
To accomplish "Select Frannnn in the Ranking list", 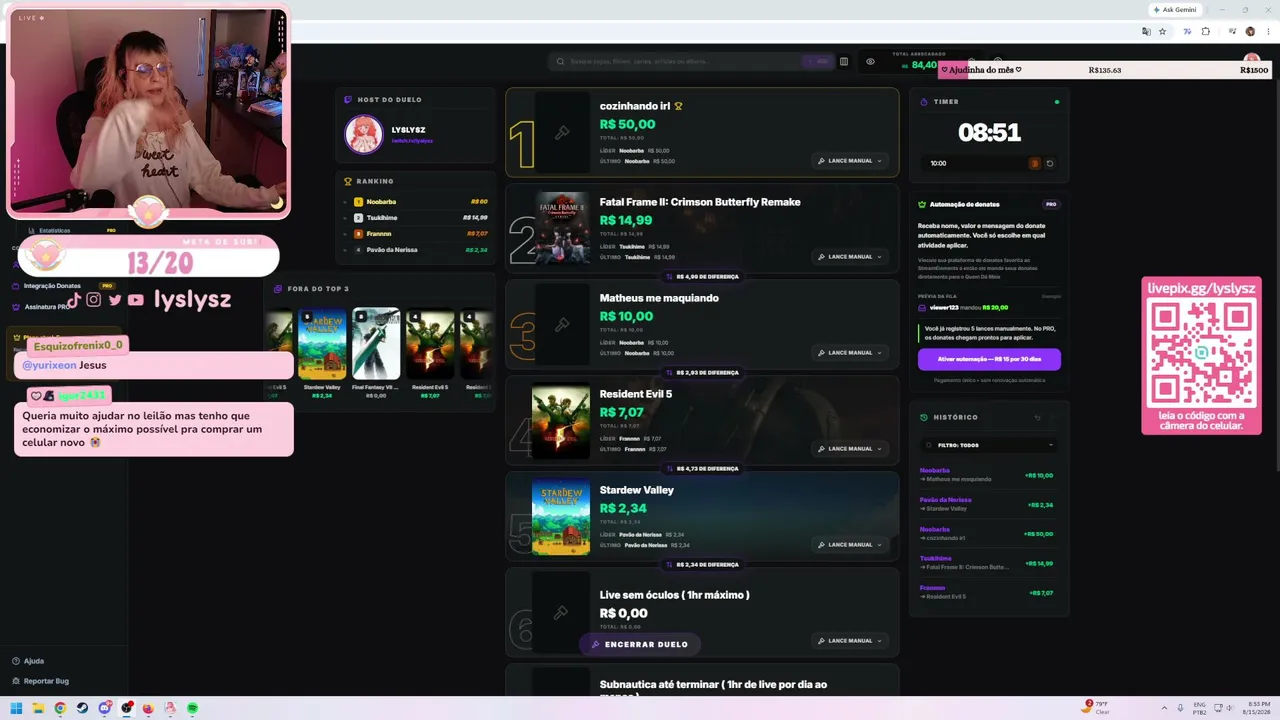I will [416, 234].
